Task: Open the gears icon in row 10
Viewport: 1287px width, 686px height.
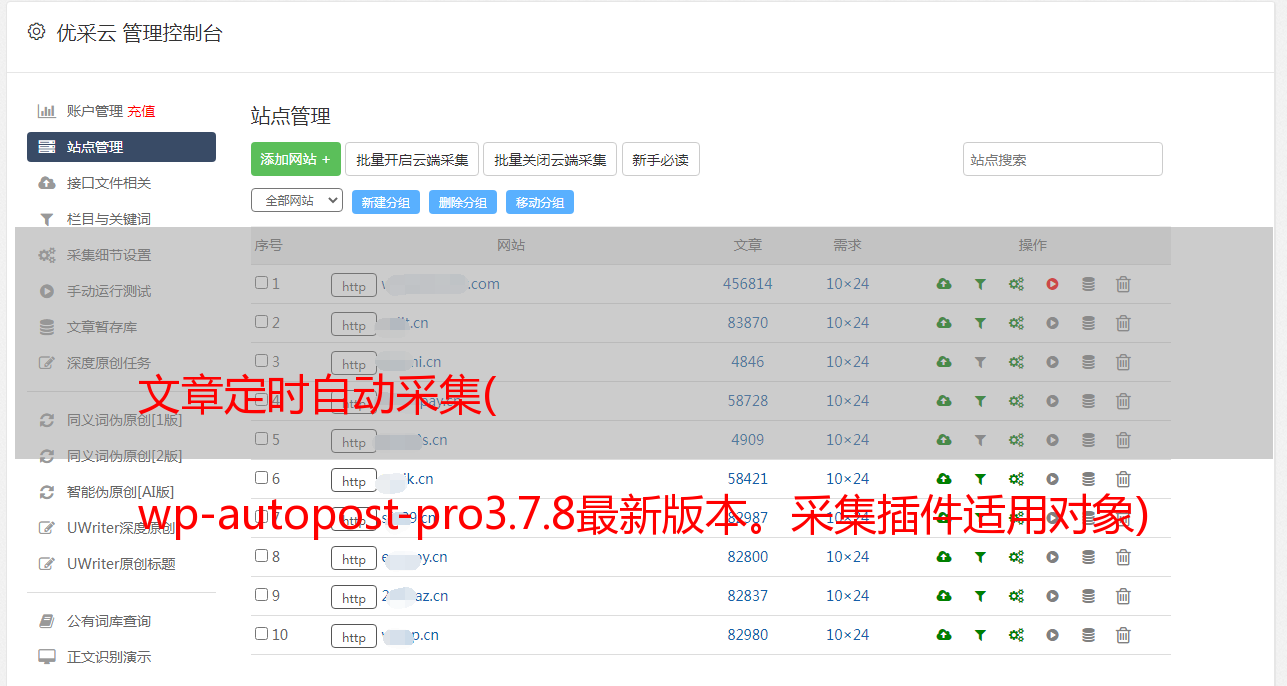Action: [1016, 635]
